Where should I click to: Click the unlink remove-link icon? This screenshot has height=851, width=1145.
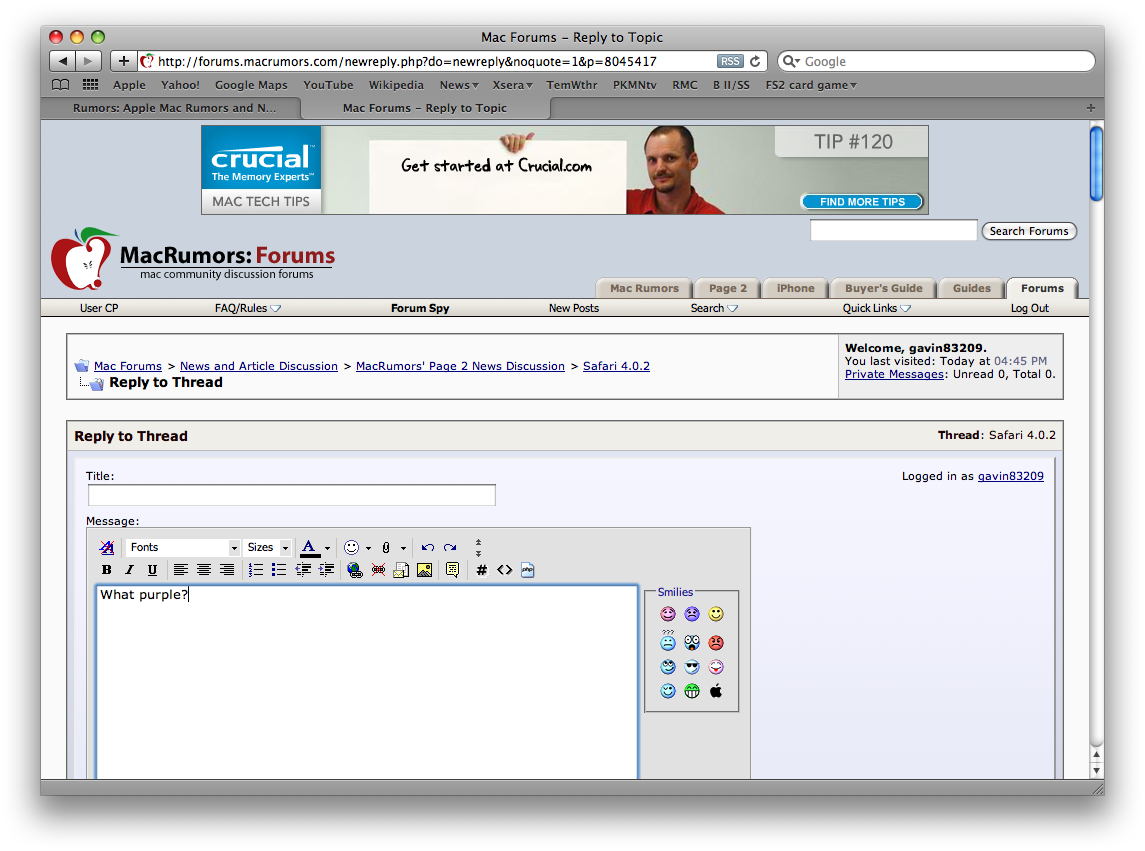tap(378, 570)
